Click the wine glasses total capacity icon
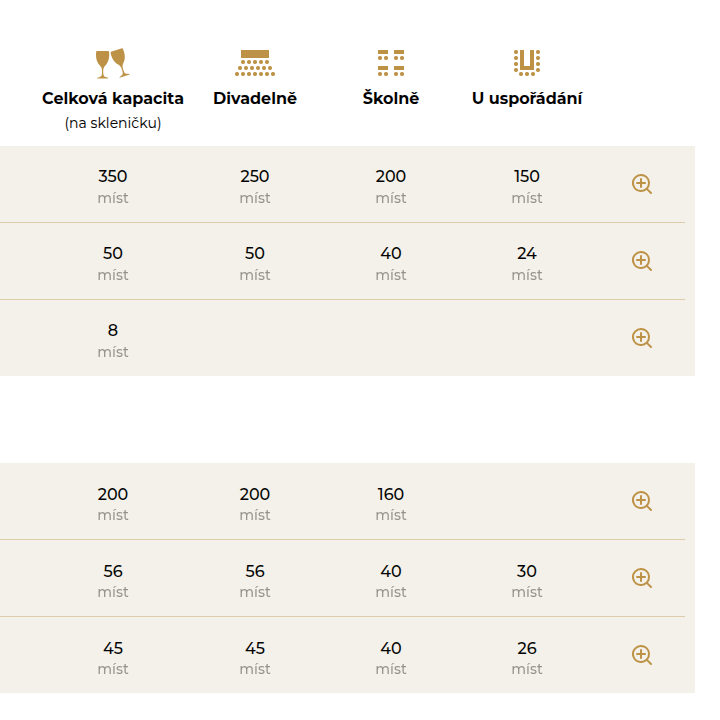 tap(112, 63)
